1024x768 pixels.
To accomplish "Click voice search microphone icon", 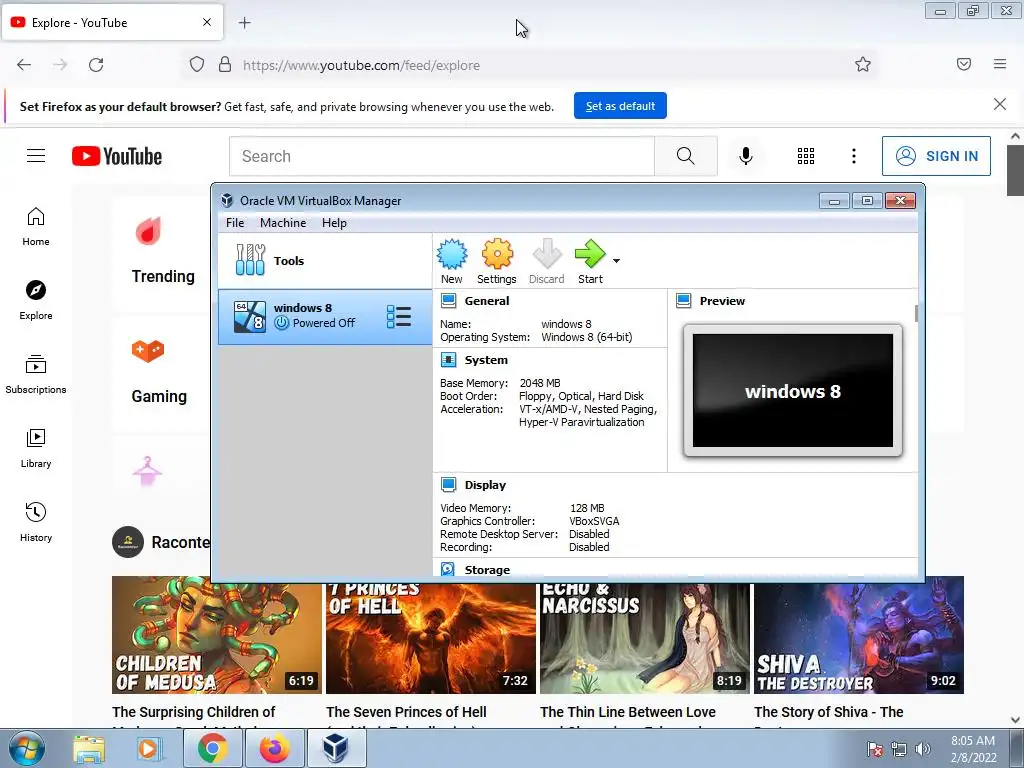I will [746, 155].
